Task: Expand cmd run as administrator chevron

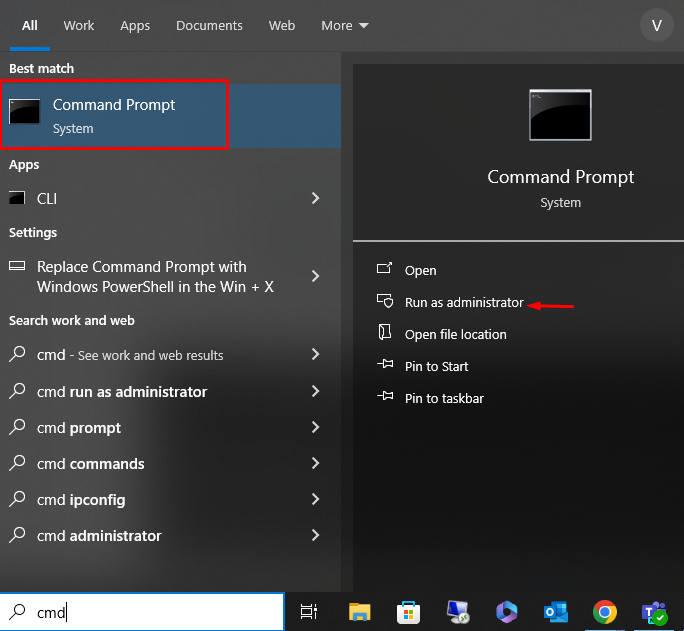Action: point(315,391)
